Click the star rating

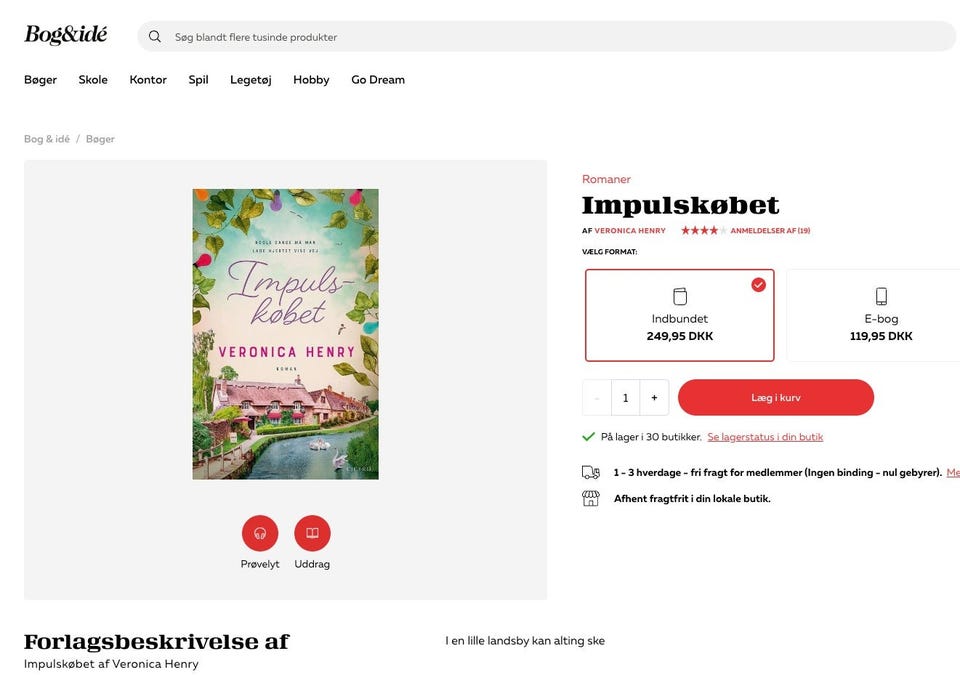(x=703, y=231)
